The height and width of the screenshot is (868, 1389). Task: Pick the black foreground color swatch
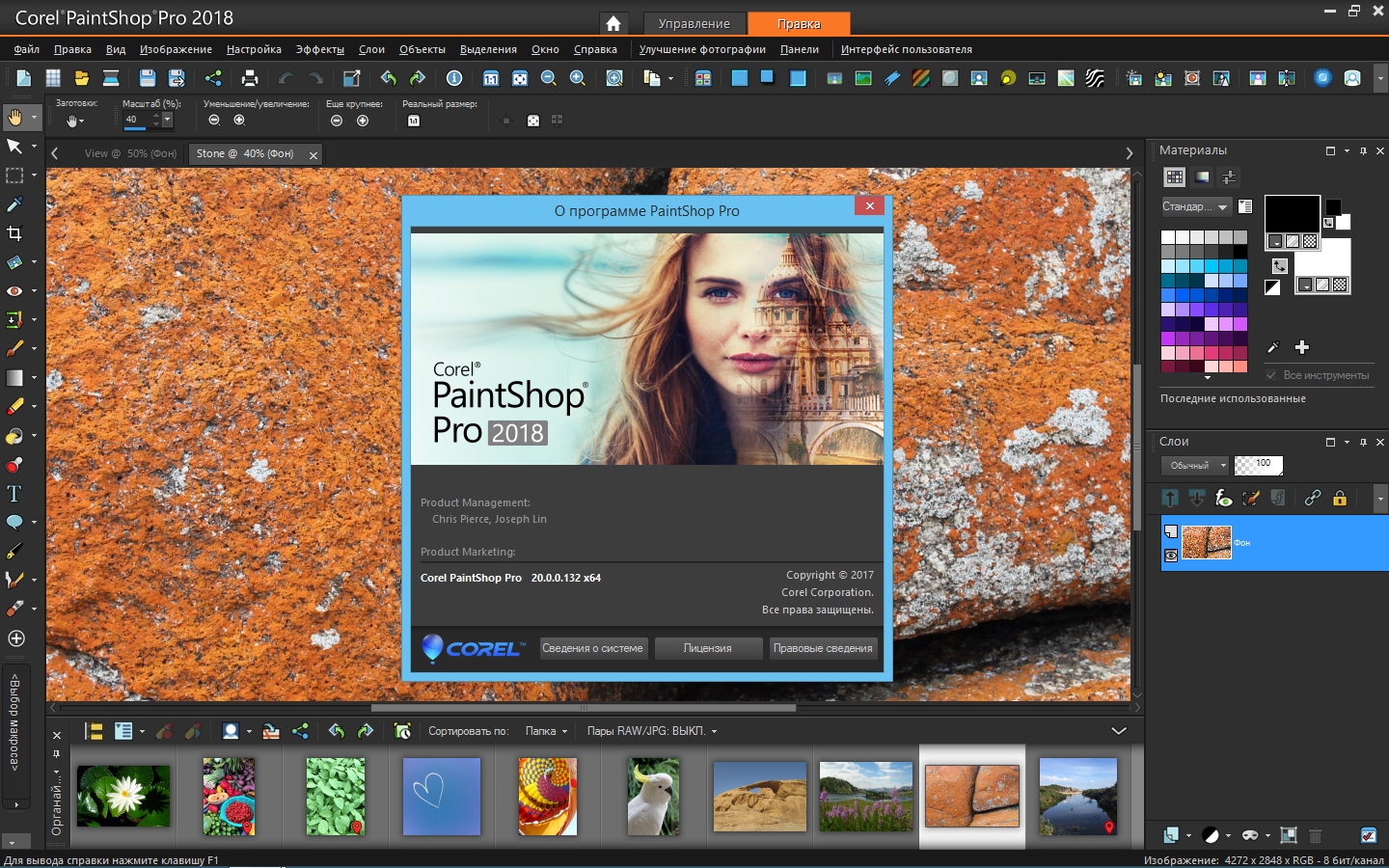tap(1291, 213)
